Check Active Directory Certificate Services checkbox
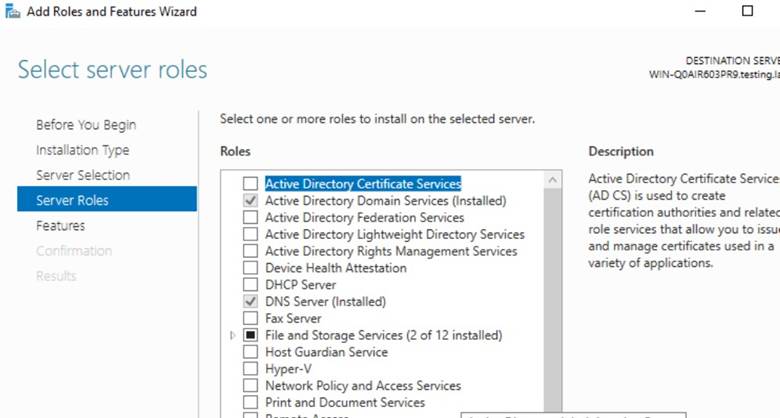The height and width of the screenshot is (418, 780). coord(250,184)
